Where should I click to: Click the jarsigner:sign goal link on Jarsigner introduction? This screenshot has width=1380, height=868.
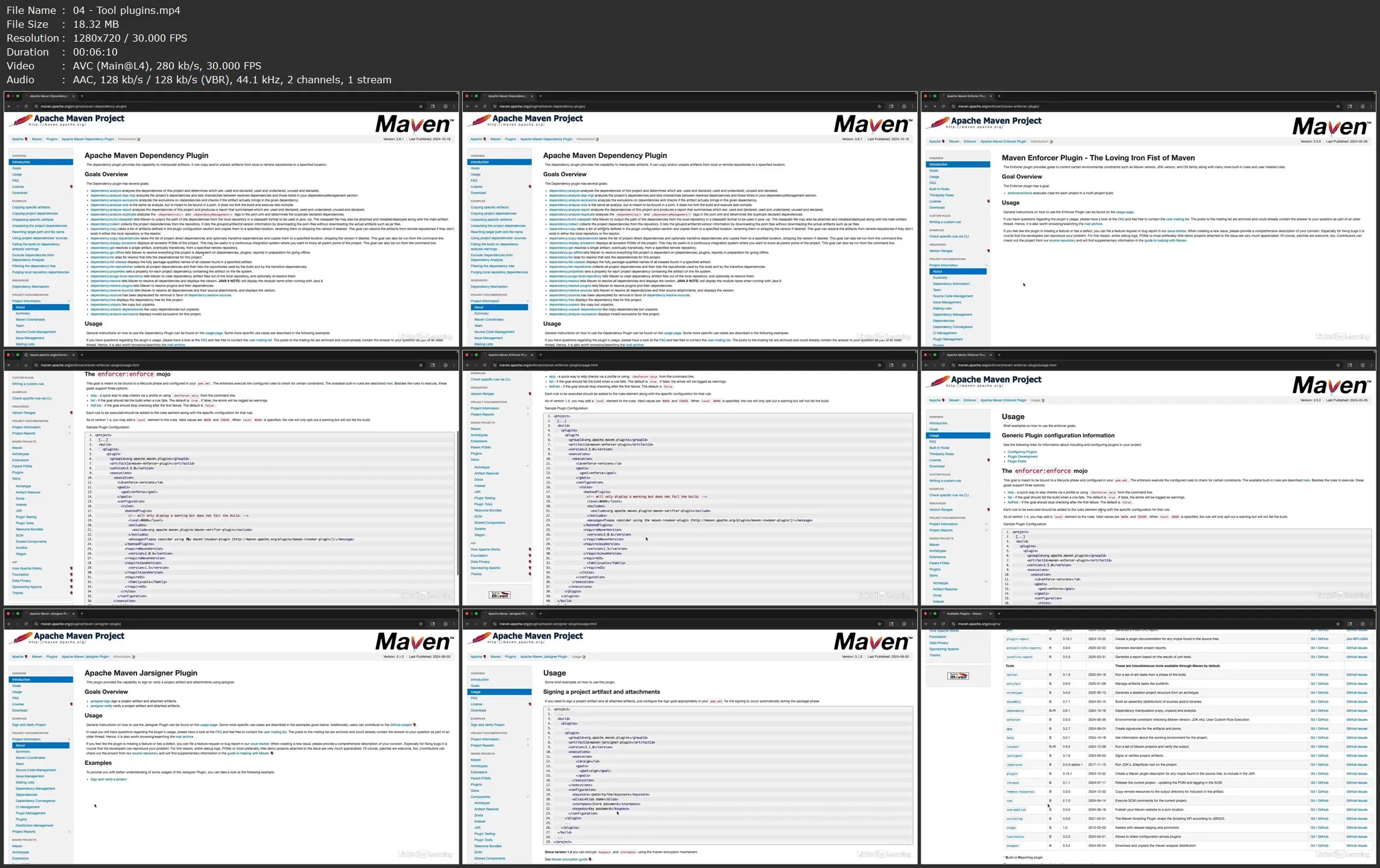point(100,702)
